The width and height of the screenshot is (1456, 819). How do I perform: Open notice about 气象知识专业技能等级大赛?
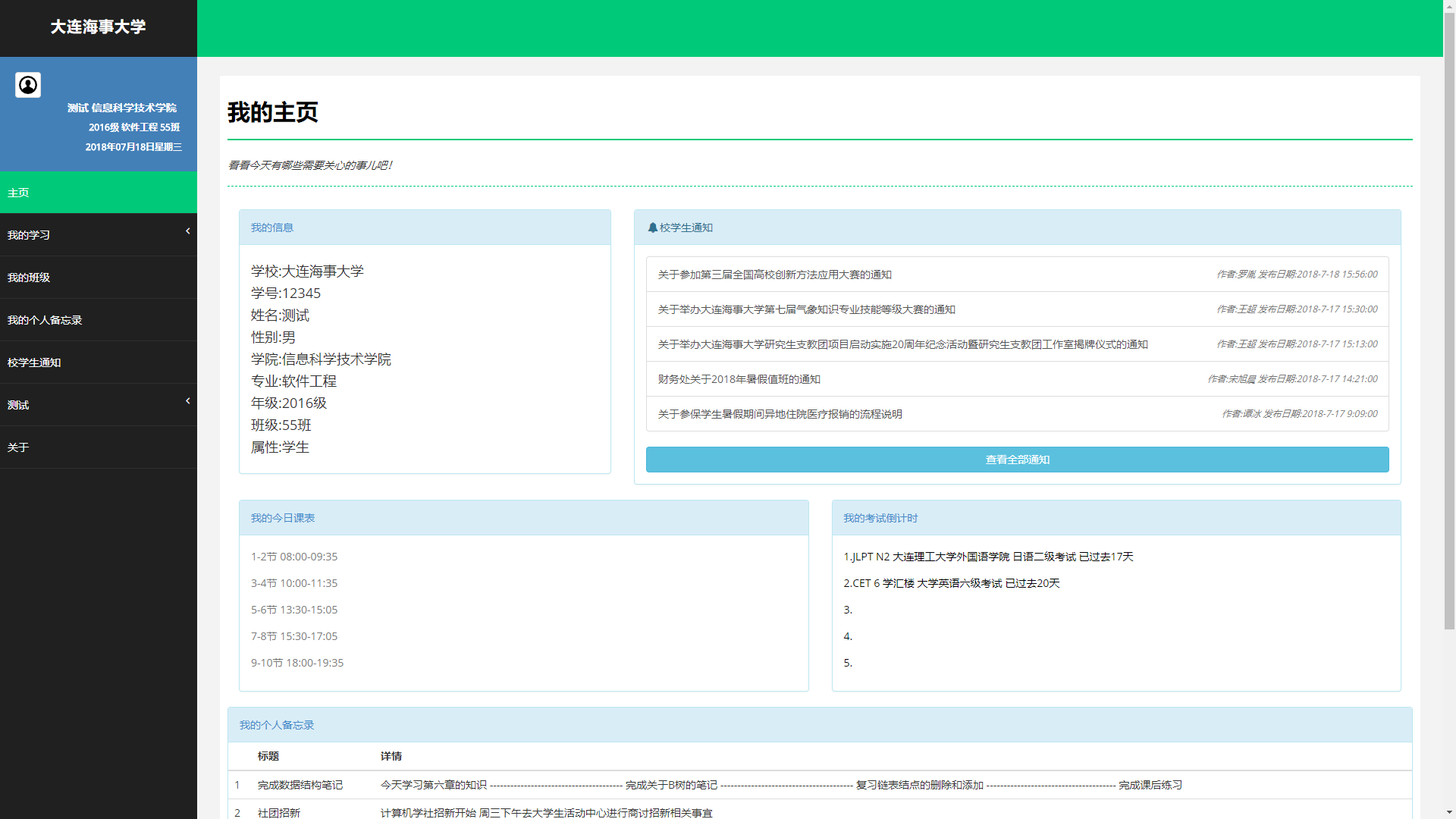pos(806,309)
